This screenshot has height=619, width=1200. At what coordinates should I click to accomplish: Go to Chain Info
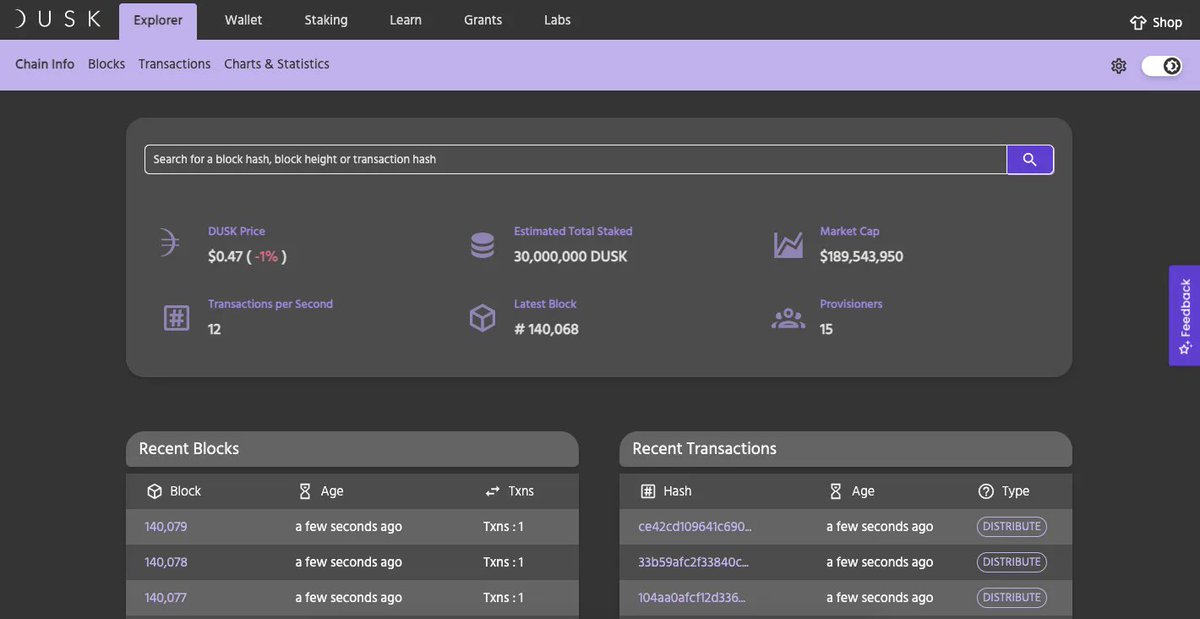click(45, 64)
